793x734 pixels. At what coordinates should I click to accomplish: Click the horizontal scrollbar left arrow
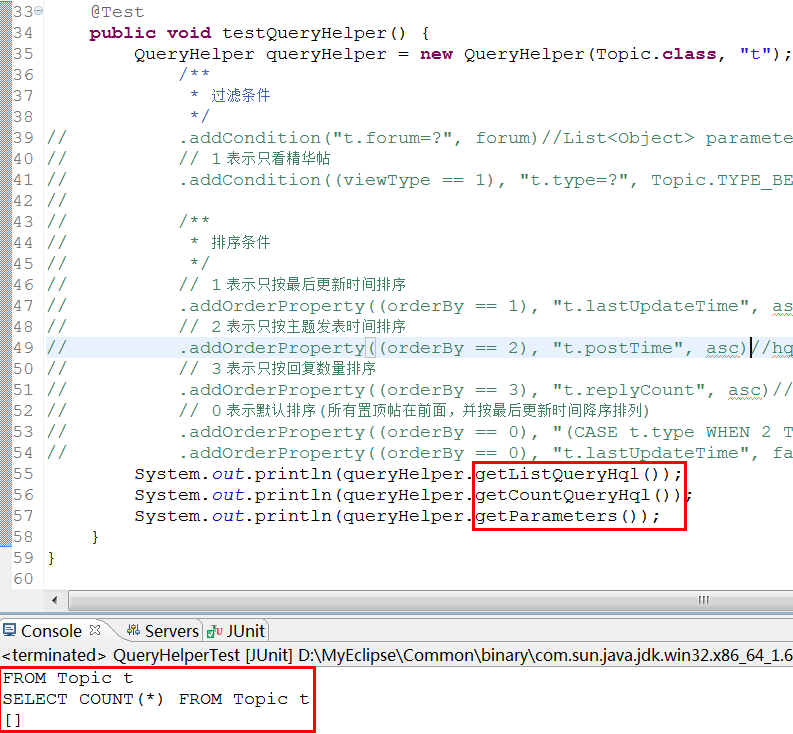tap(55, 600)
